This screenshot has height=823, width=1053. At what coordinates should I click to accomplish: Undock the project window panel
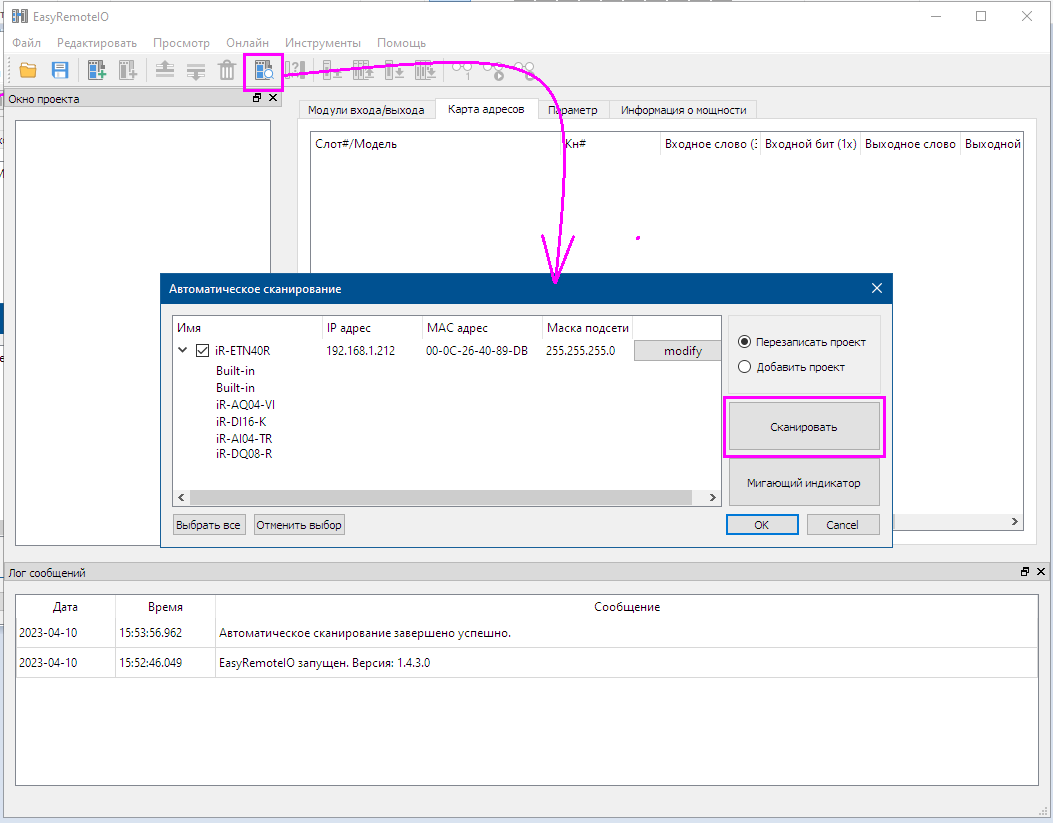pos(257,98)
